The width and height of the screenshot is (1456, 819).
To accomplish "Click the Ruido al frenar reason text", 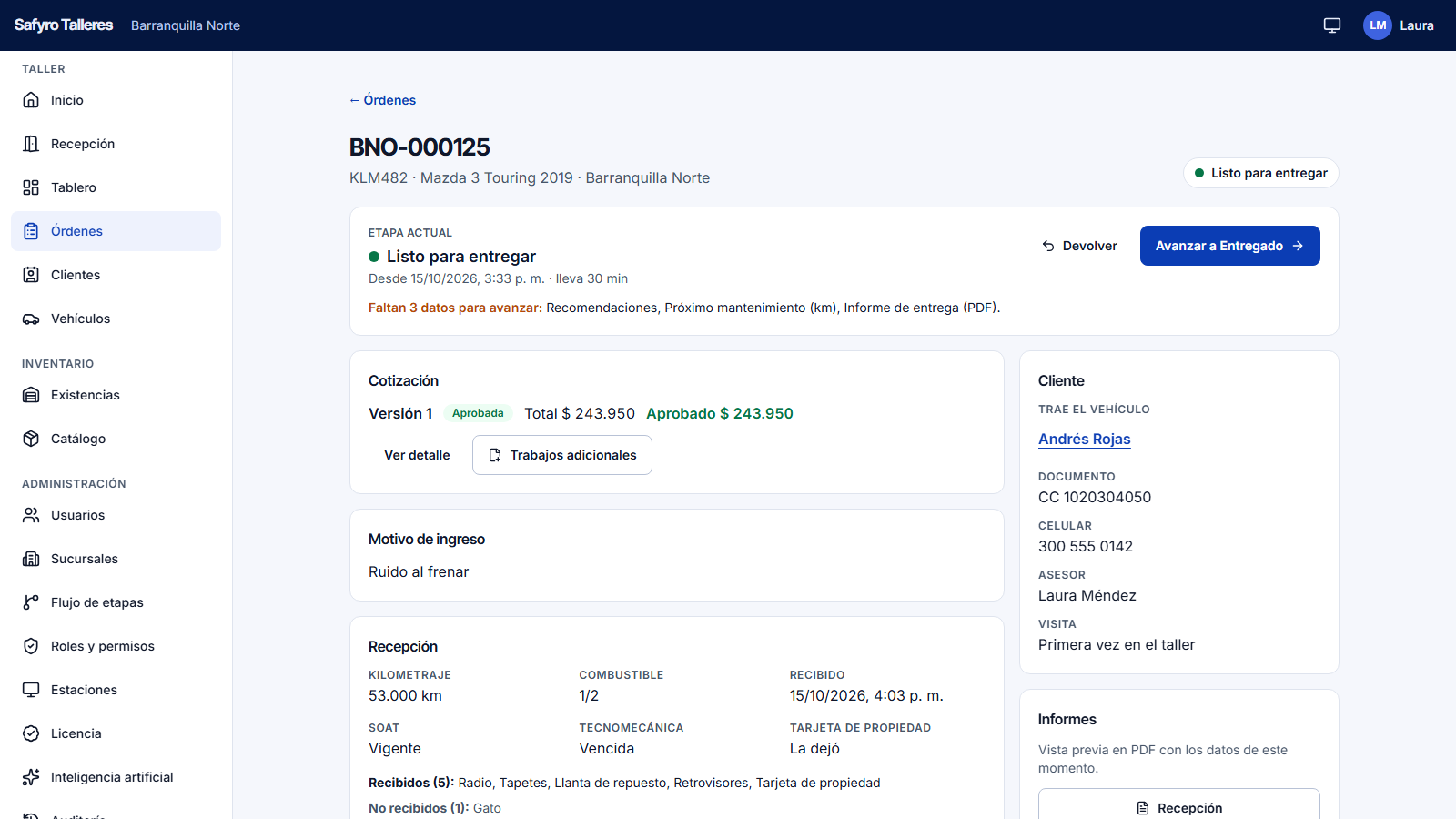I will click(419, 571).
